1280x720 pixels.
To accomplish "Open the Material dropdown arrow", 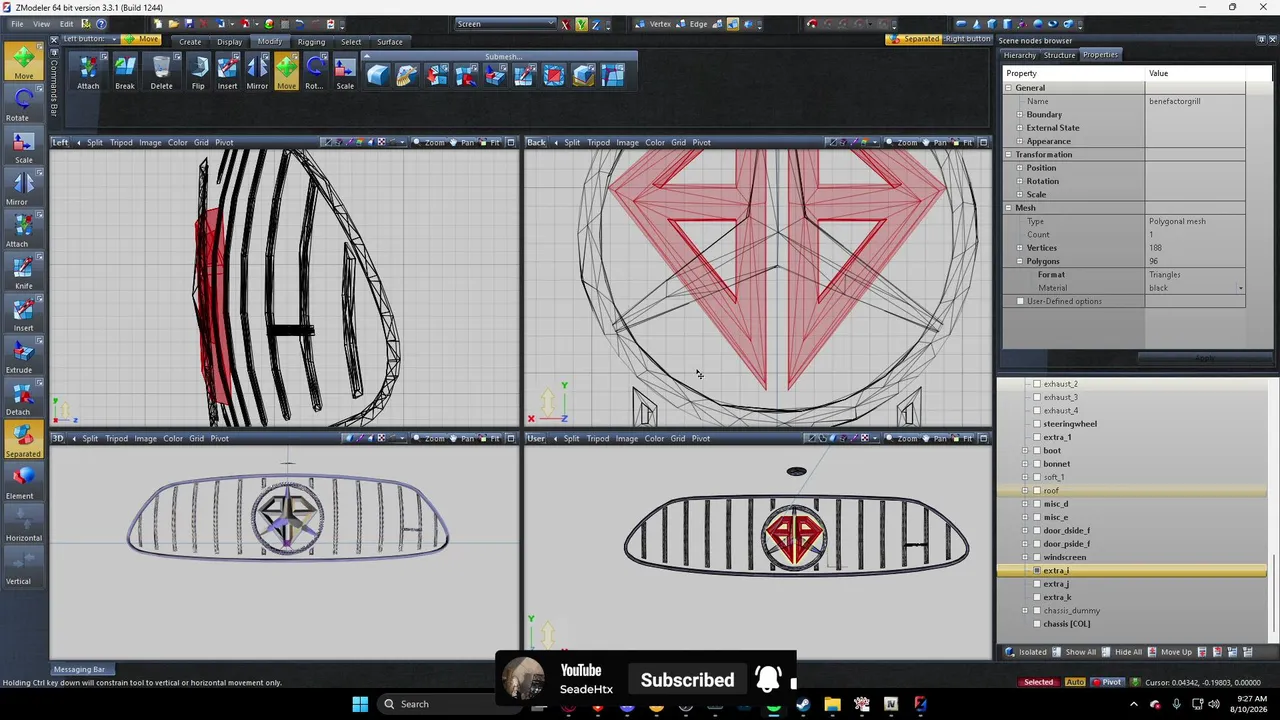I will pyautogui.click(x=1241, y=288).
